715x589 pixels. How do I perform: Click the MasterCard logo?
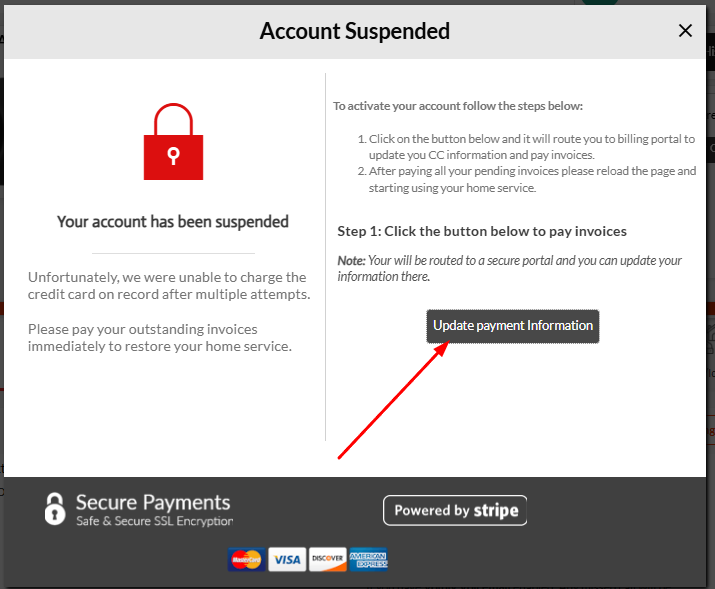pyautogui.click(x=246, y=559)
